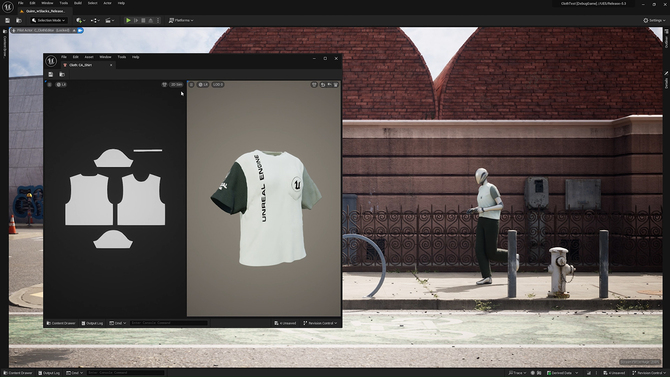
Task: Open Content Browser sidebar tab icon
Action: 5,31
